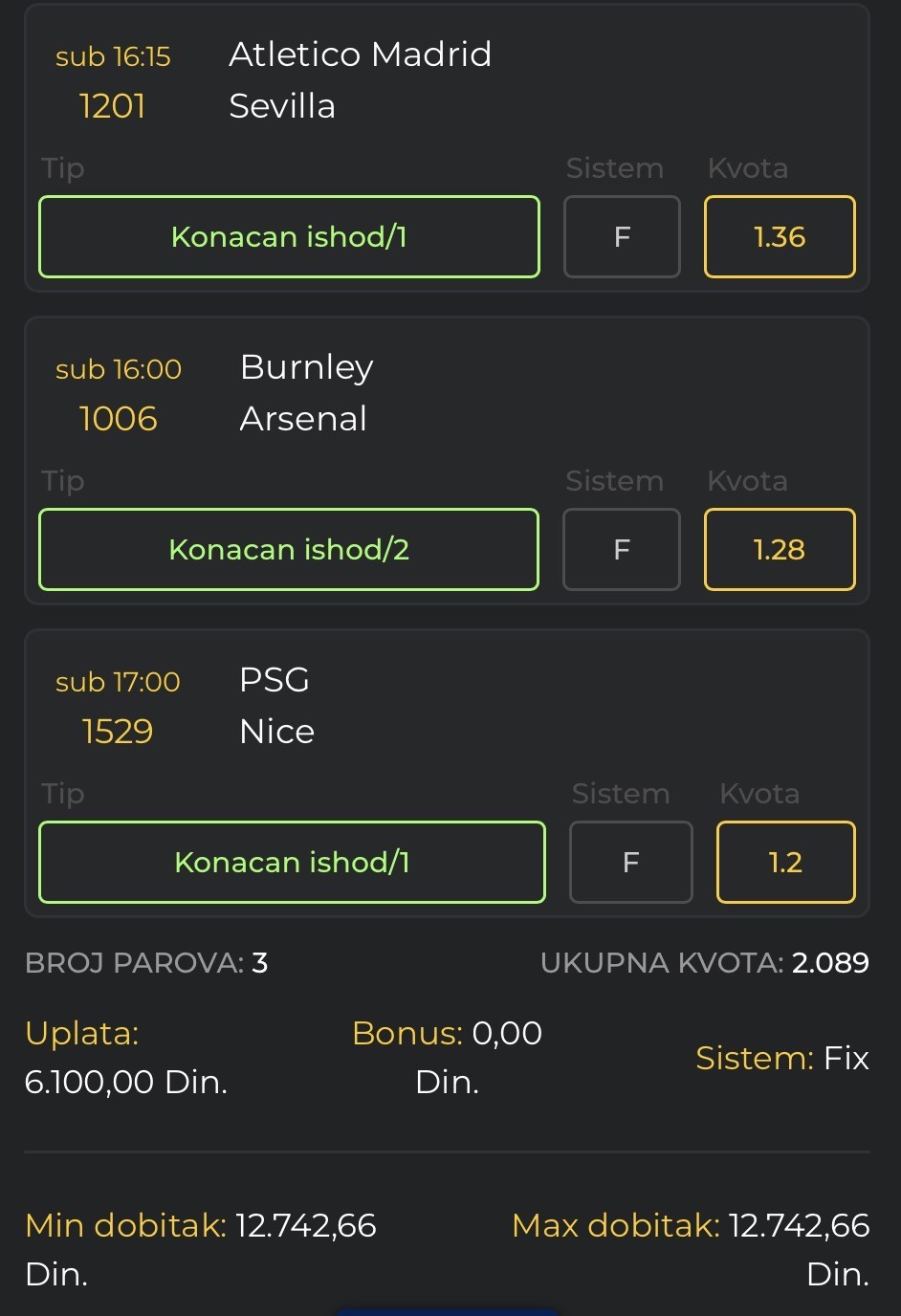Click the UKUPNA KVOTA 2.089 value
The height and width of the screenshot is (1316, 901).
pyautogui.click(x=829, y=963)
